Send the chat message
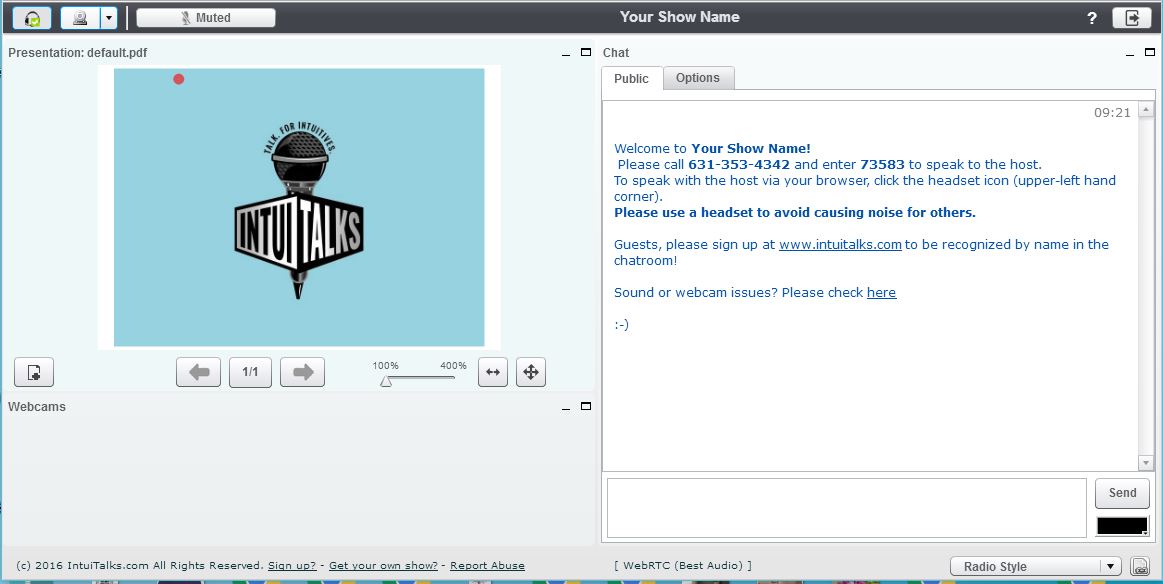Screen dimensions: 1163x584 (x=1122, y=493)
